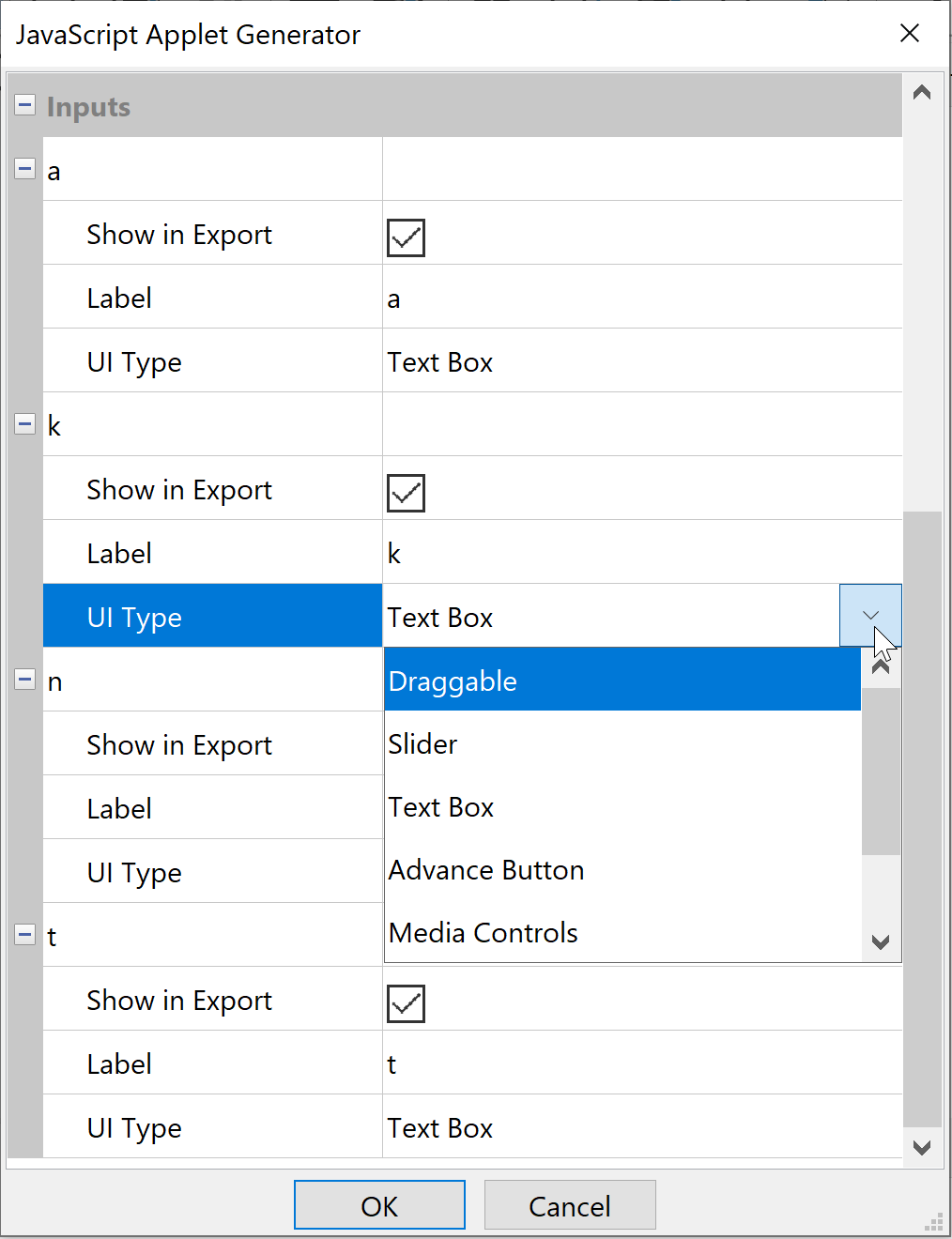The width and height of the screenshot is (952, 1239).
Task: Click the Cancel button
Action: 569,1205
